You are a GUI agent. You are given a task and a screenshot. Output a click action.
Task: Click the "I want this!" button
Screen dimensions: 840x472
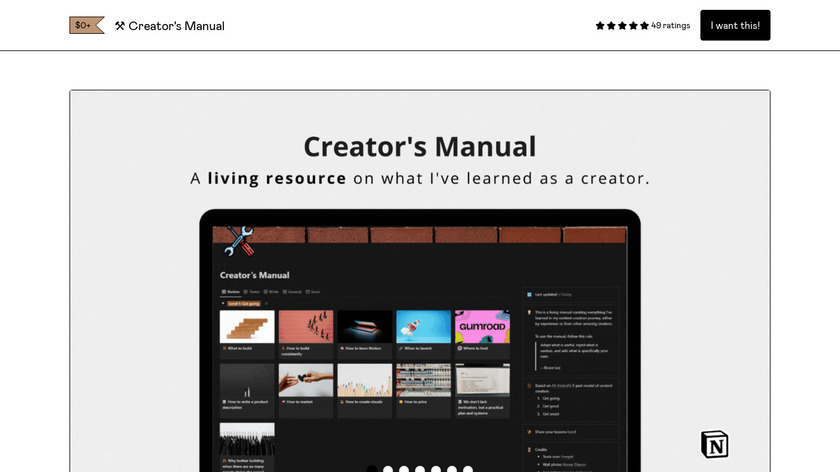pyautogui.click(x=735, y=25)
